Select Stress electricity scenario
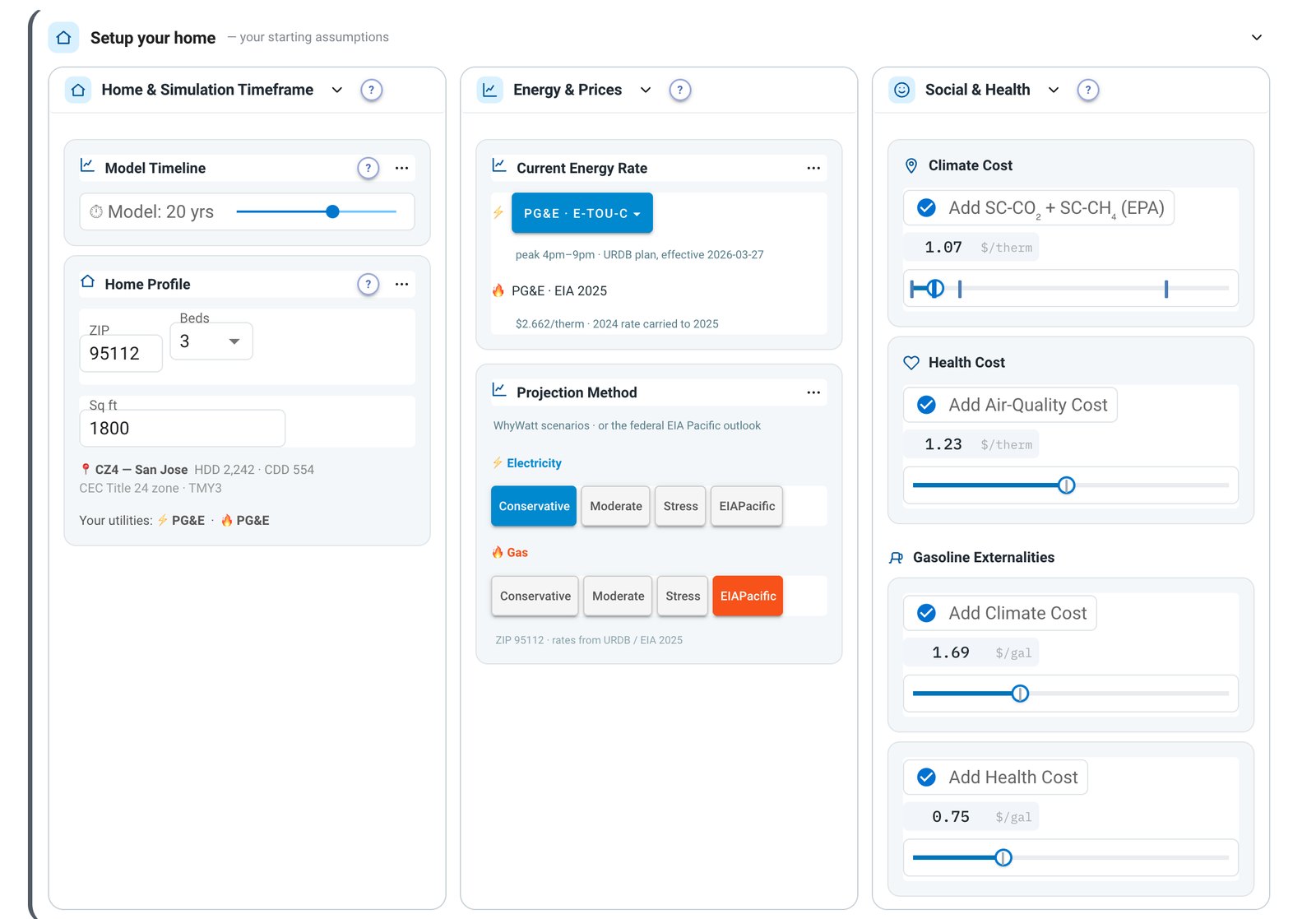This screenshot has width=1316, height=919. [x=680, y=506]
